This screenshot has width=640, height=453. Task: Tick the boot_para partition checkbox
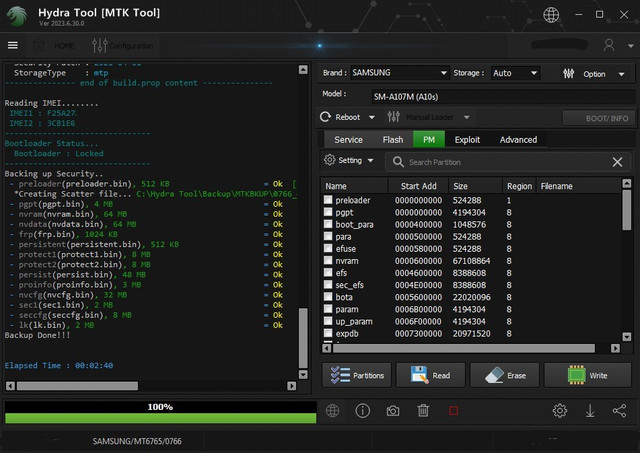[x=328, y=224]
